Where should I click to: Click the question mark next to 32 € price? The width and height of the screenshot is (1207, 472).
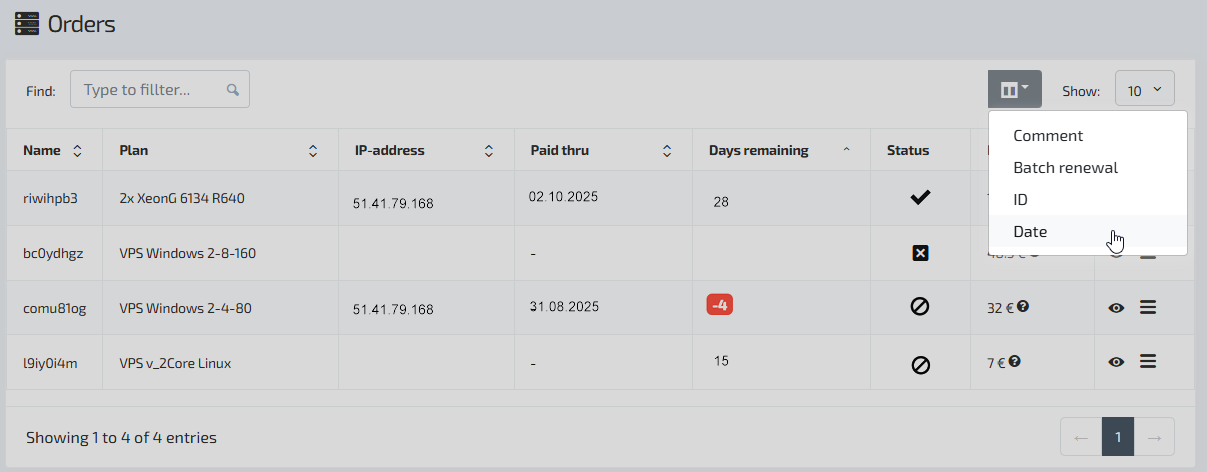click(x=1023, y=307)
